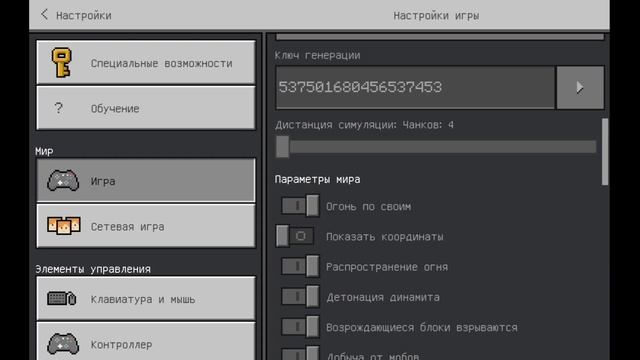Open the Специальные возможности section
The width and height of the screenshot is (640, 360).
(x=146, y=62)
